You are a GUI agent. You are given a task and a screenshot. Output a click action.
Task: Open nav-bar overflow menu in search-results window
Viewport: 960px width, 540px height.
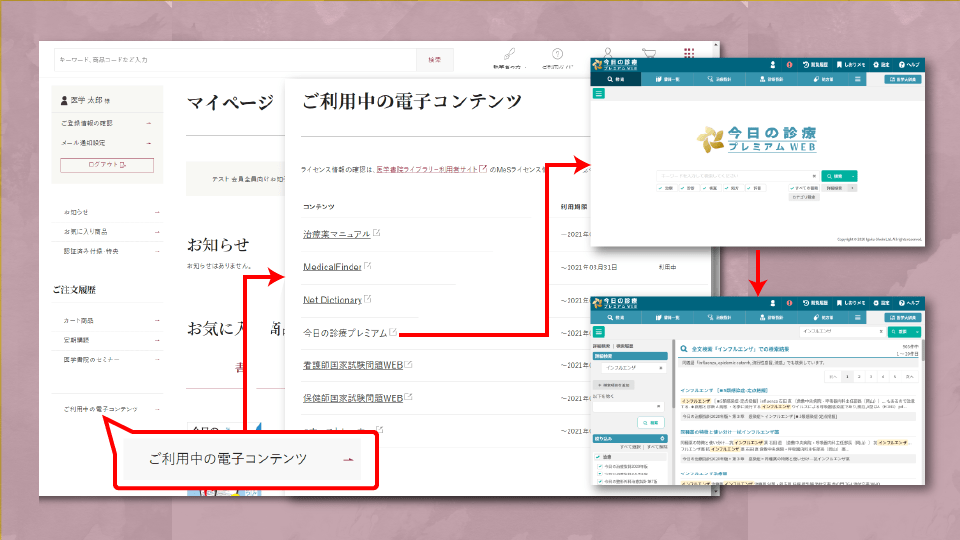(x=857, y=317)
